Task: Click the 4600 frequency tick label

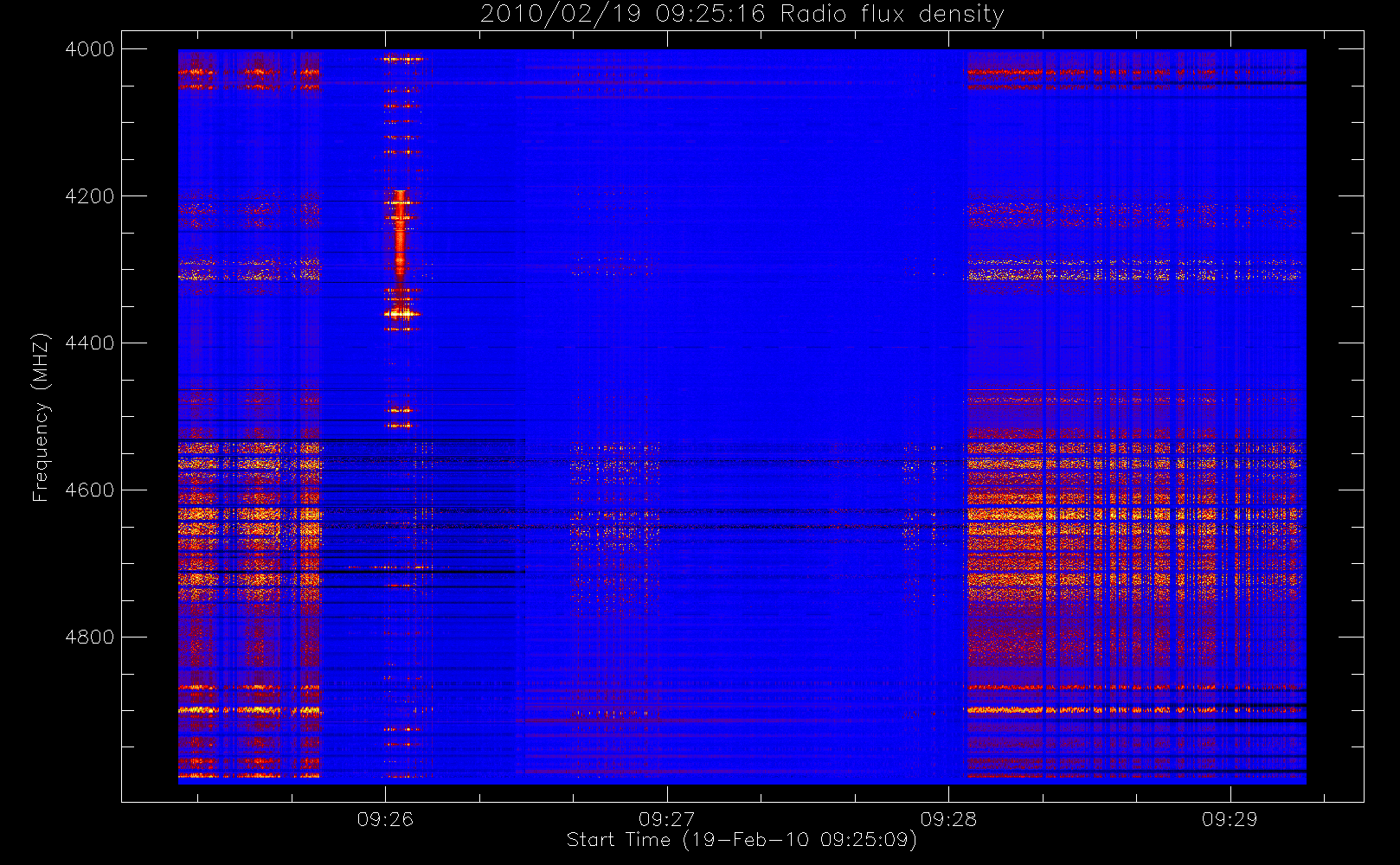Action: [x=90, y=490]
